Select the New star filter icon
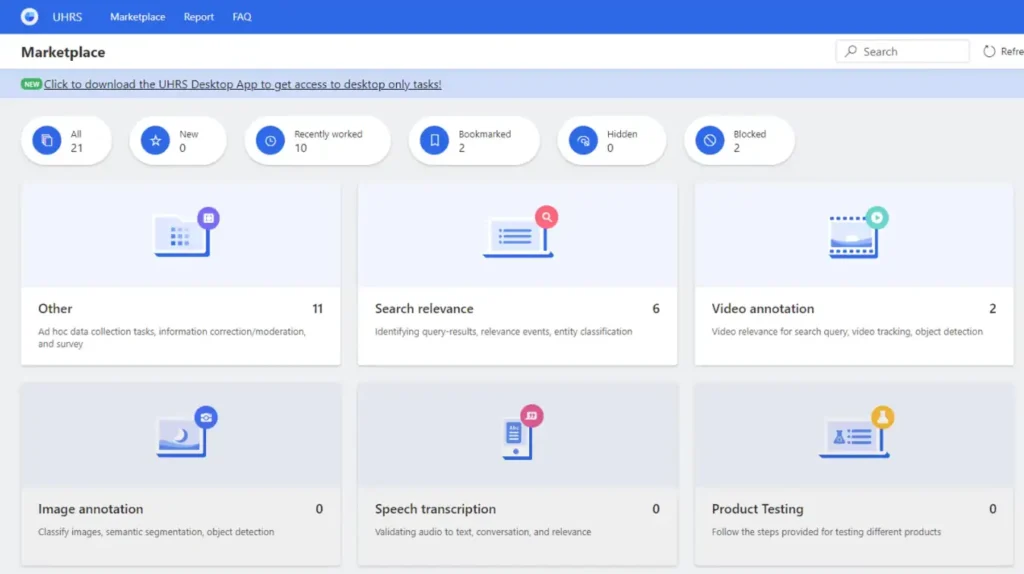 pyautogui.click(x=155, y=140)
